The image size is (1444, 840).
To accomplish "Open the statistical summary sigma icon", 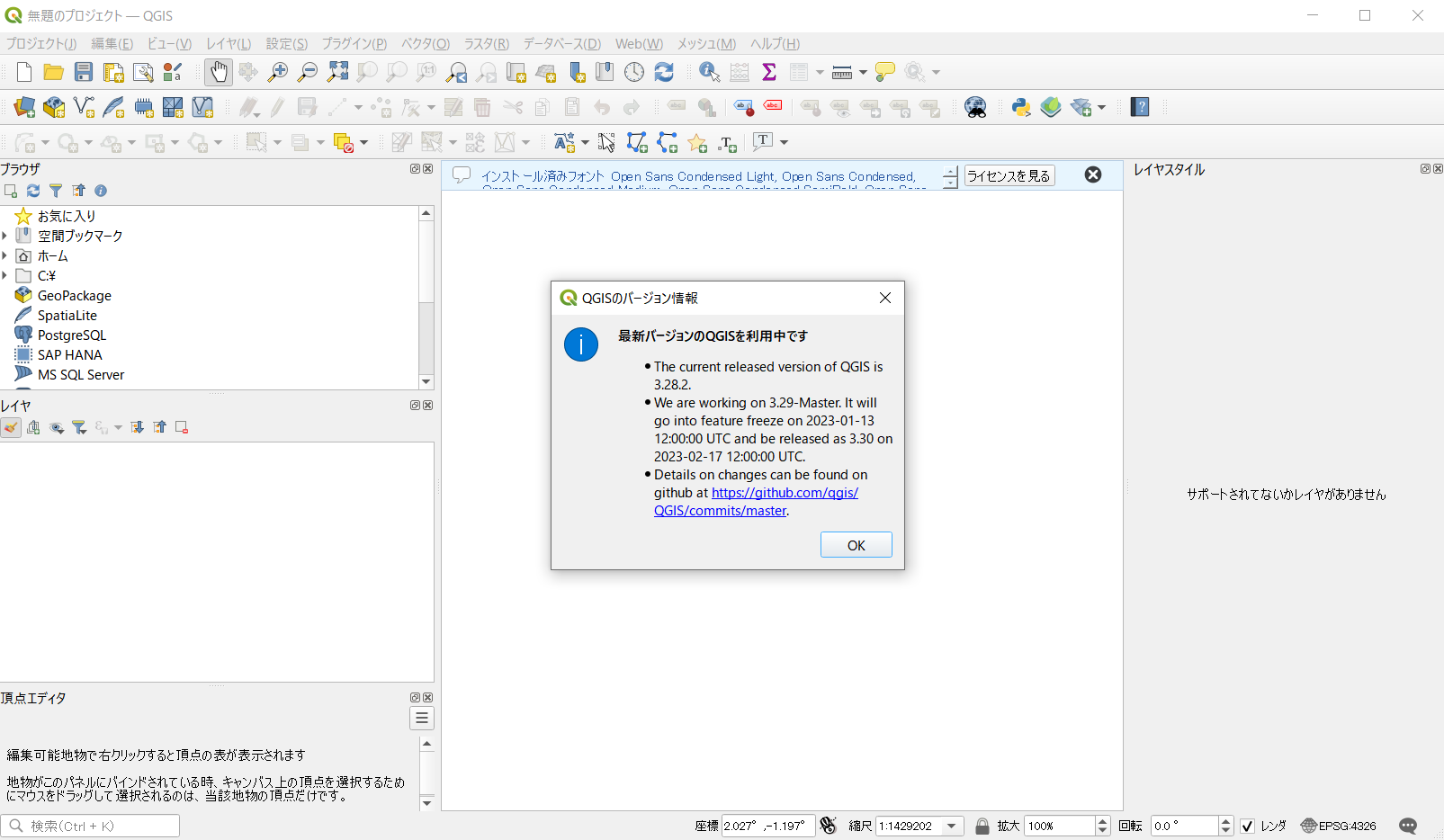I will click(769, 72).
